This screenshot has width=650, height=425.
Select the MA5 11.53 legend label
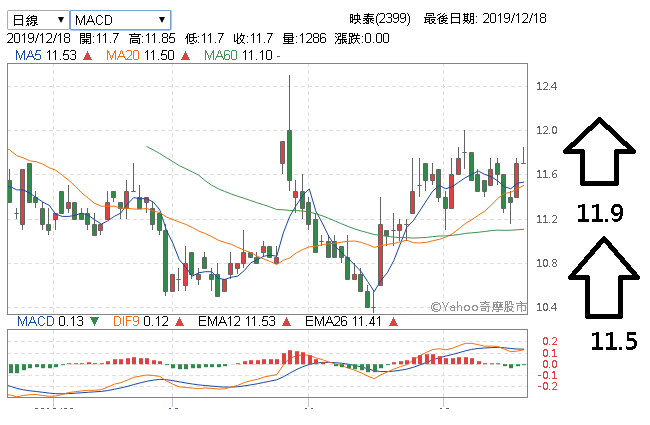[46, 55]
